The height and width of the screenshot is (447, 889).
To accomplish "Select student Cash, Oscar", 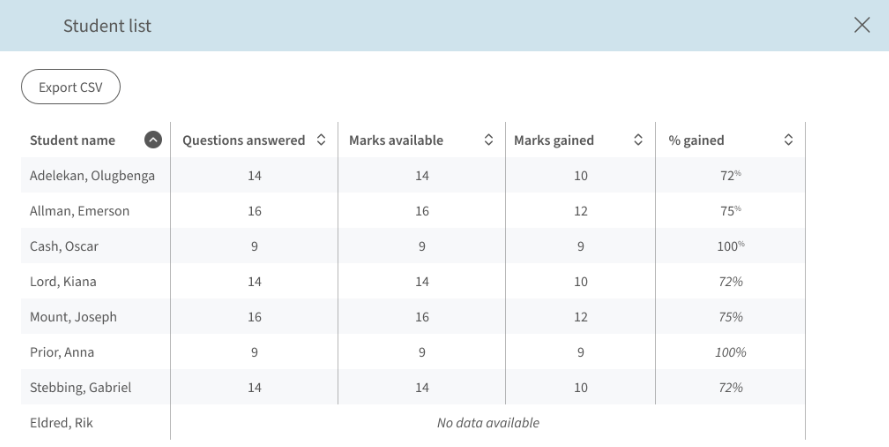I will (64, 246).
